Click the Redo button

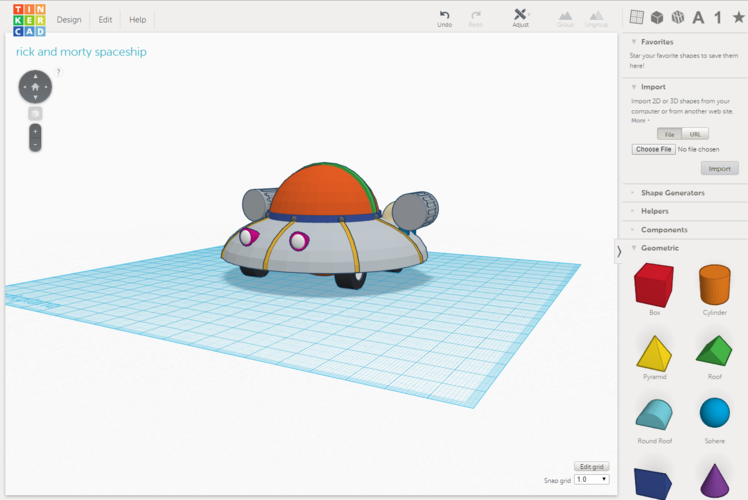[475, 19]
